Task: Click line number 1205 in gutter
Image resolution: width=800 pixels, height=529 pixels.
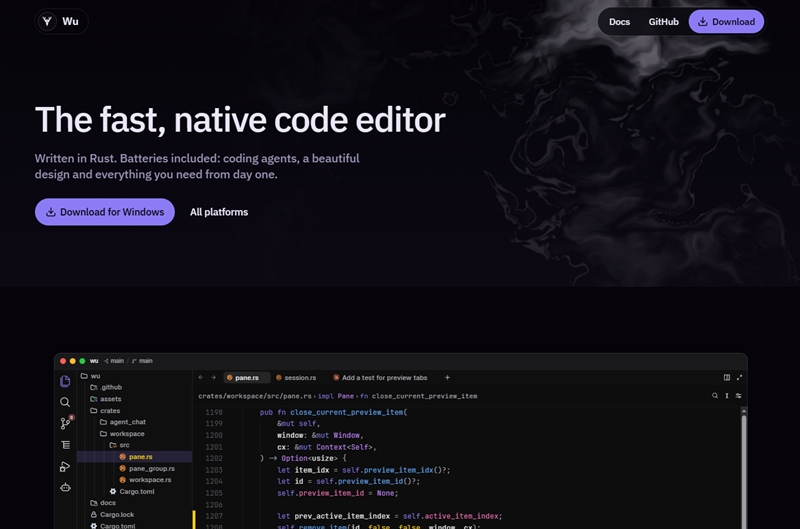Action: pyautogui.click(x=214, y=493)
